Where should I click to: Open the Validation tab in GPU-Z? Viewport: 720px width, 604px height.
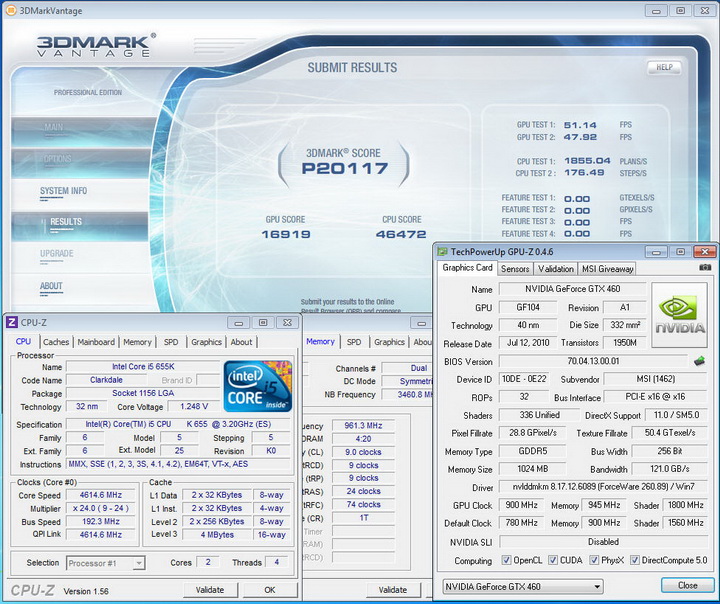coord(556,269)
